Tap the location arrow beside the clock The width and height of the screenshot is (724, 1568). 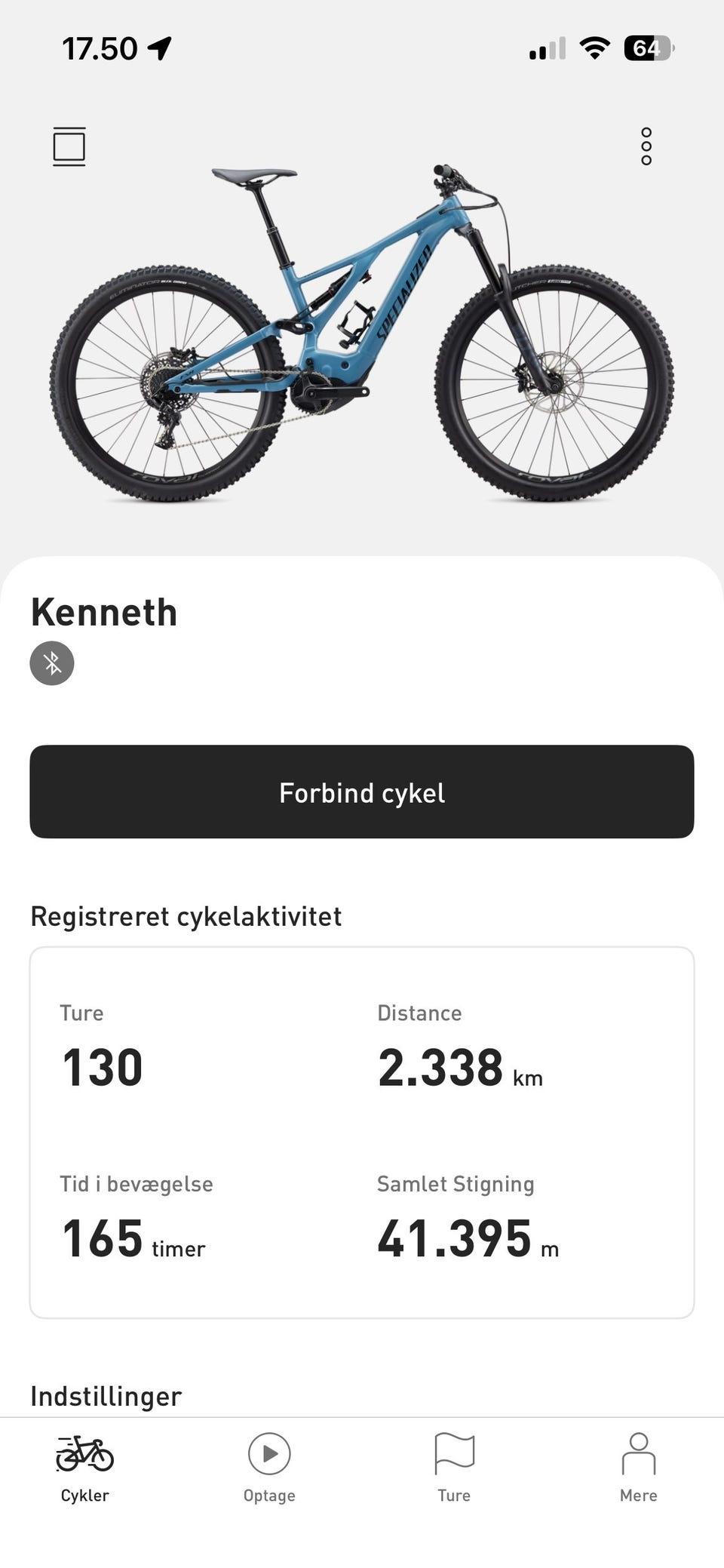[160, 49]
